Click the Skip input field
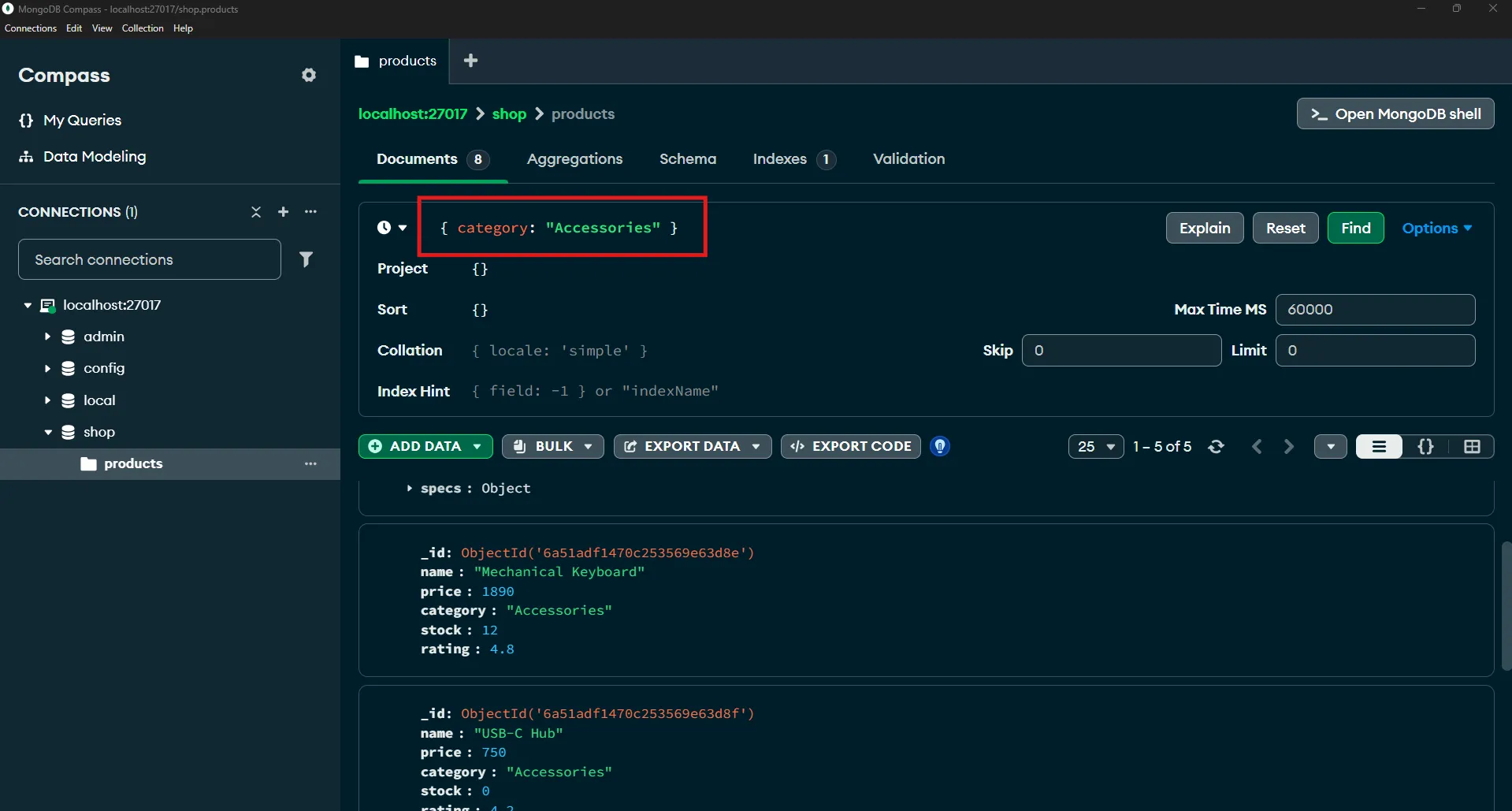 tap(1121, 350)
